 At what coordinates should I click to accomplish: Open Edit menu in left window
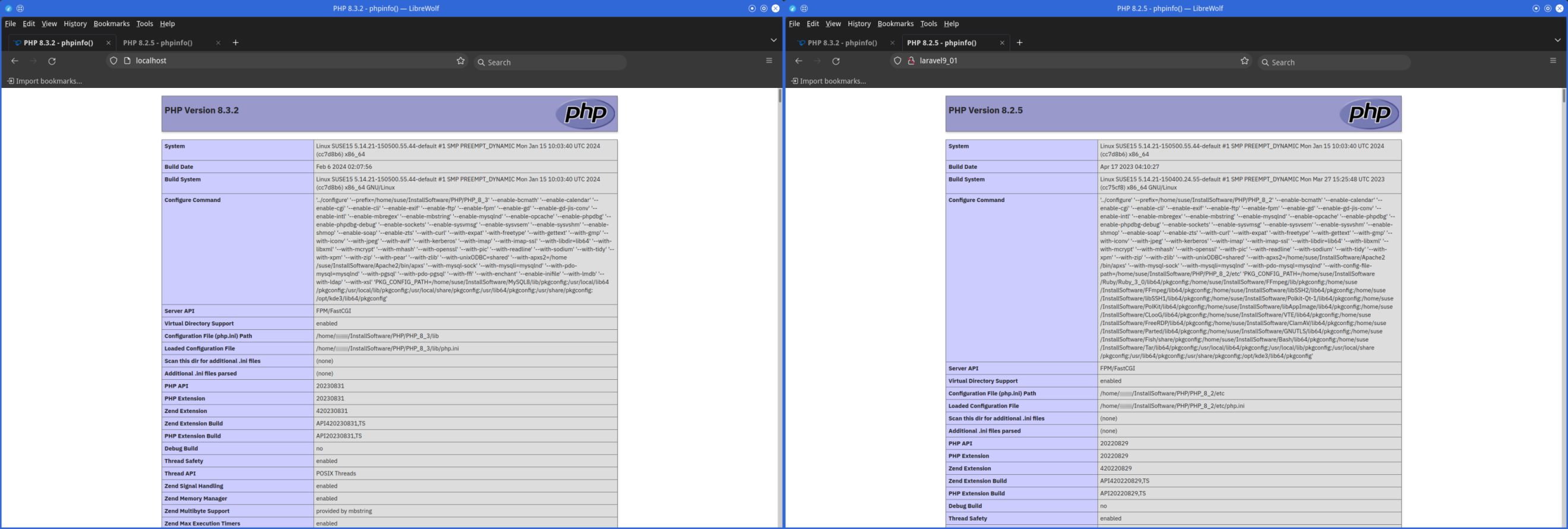tap(29, 24)
